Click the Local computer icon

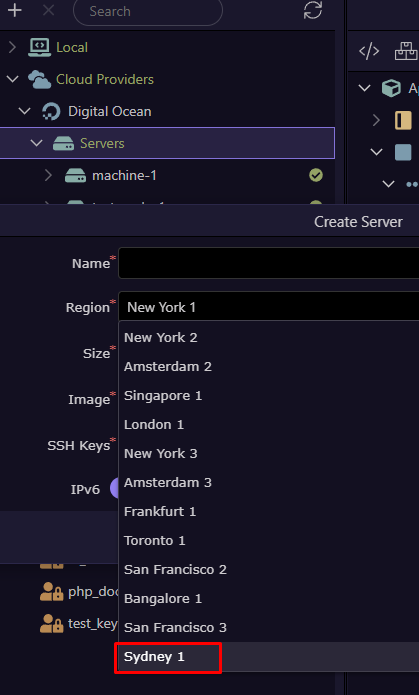(x=39, y=47)
